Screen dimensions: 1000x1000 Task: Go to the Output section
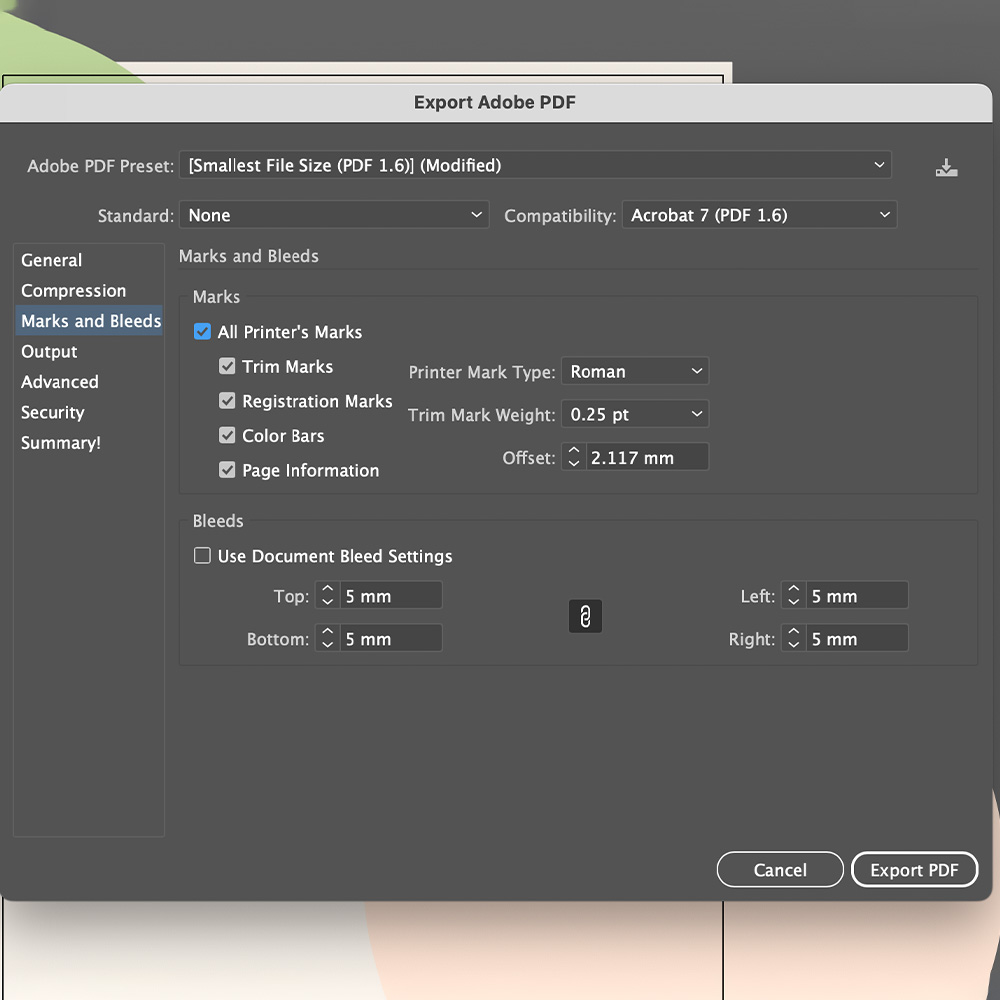coord(88,351)
